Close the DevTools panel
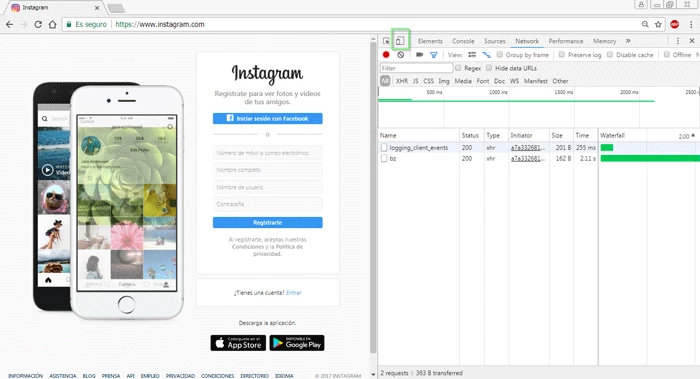 pyautogui.click(x=692, y=41)
